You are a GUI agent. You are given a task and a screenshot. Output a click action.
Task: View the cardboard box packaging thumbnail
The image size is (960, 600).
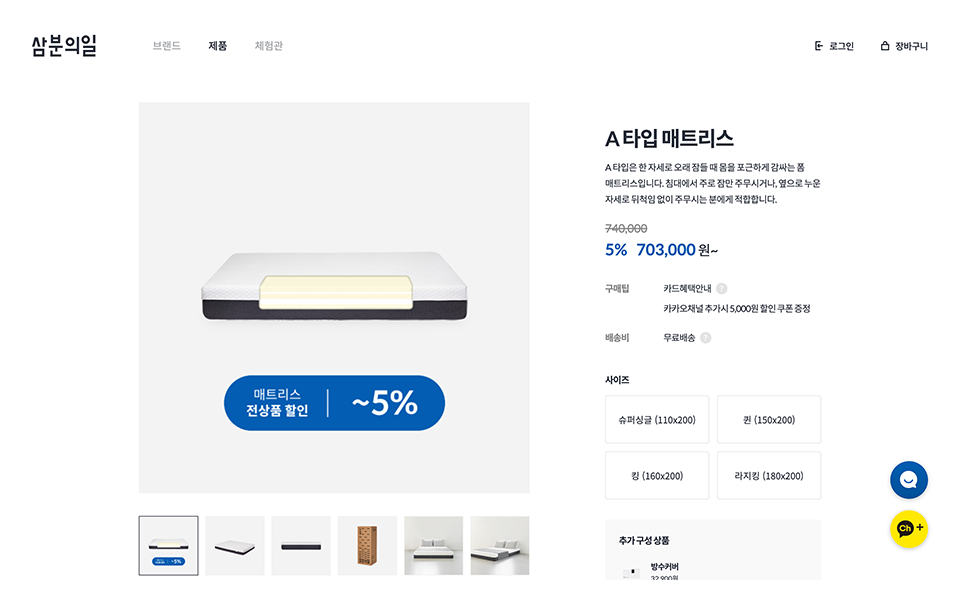[367, 546]
